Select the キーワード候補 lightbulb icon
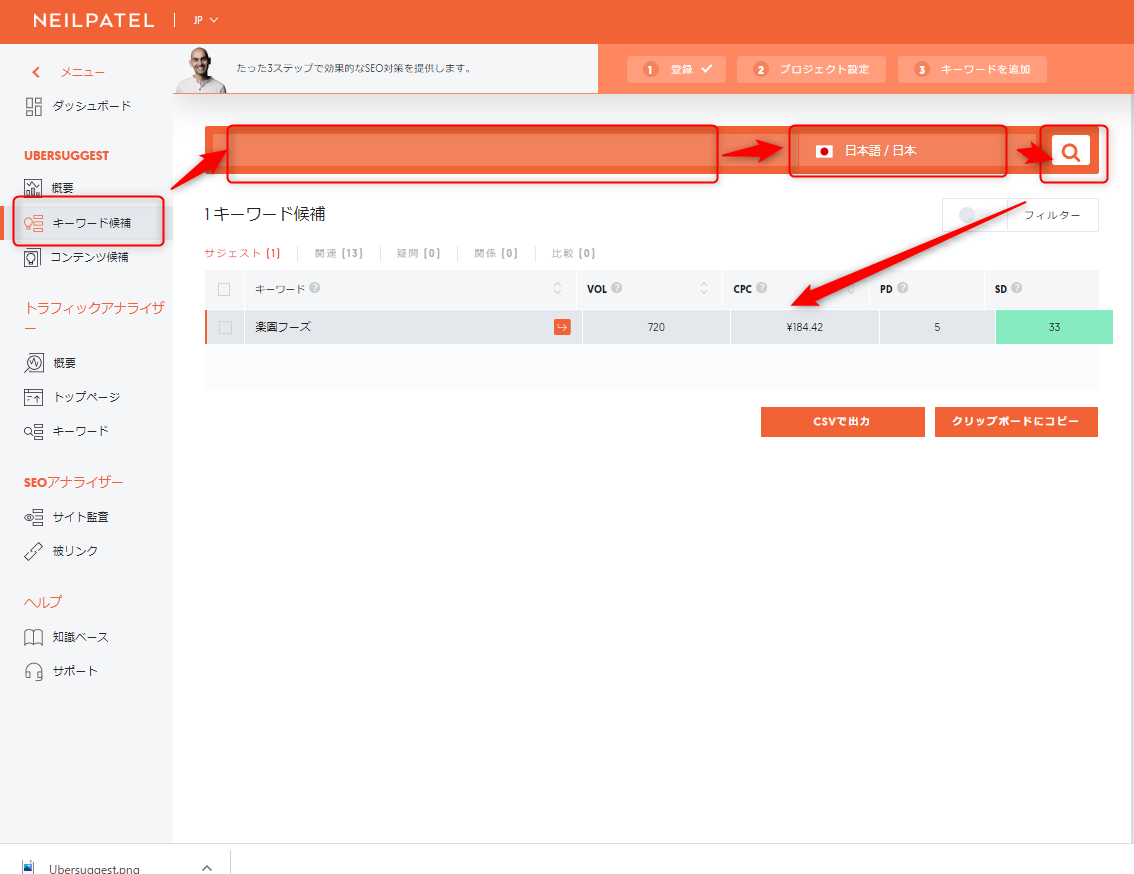 point(33,223)
